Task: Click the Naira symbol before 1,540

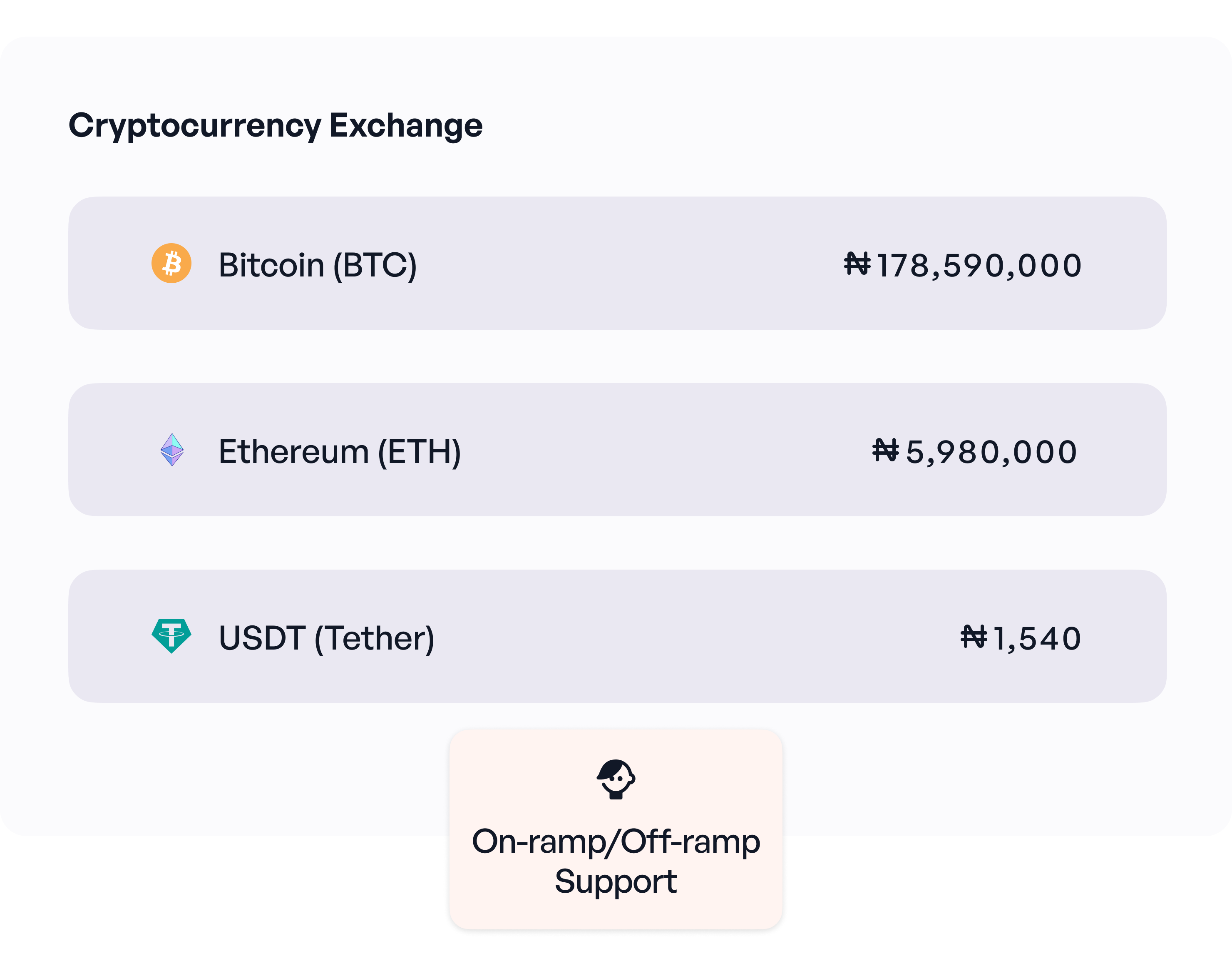Action: [x=974, y=637]
